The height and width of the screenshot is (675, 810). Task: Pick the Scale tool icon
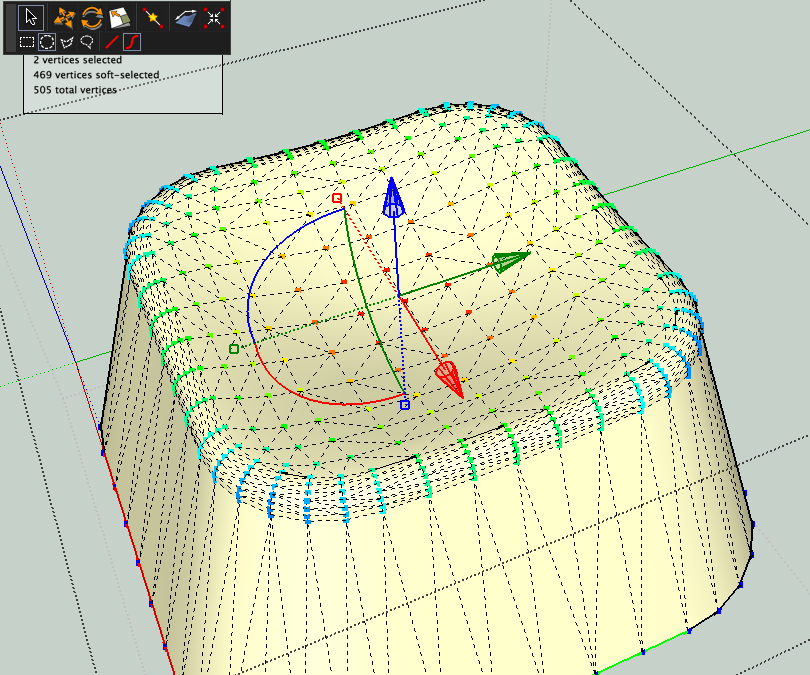tap(120, 17)
